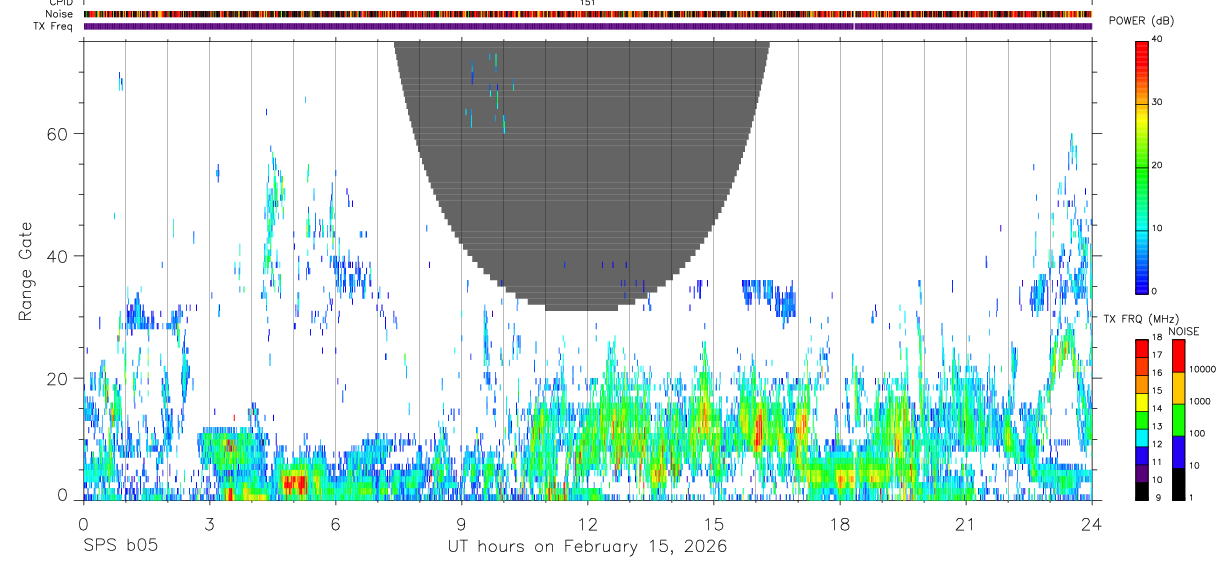The height and width of the screenshot is (567, 1228).
Task: Click the 10 label on the TX FRQ scale
Action: [1157, 480]
